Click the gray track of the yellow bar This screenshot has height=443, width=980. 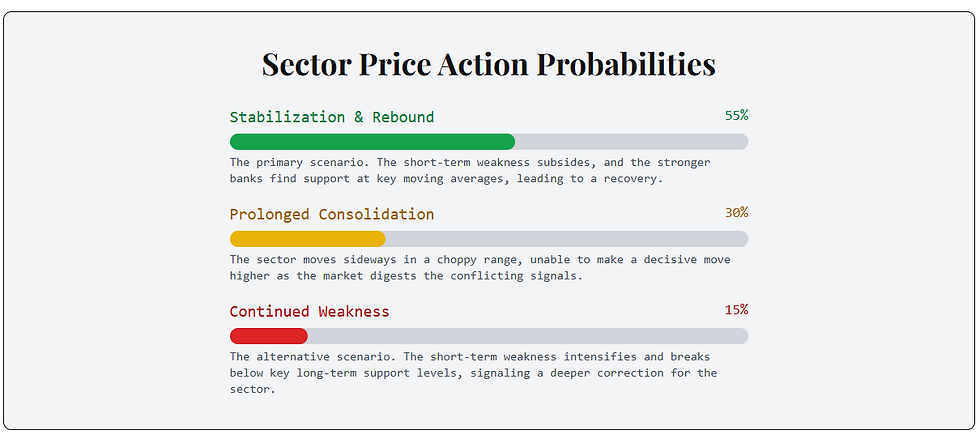pyautogui.click(x=567, y=239)
